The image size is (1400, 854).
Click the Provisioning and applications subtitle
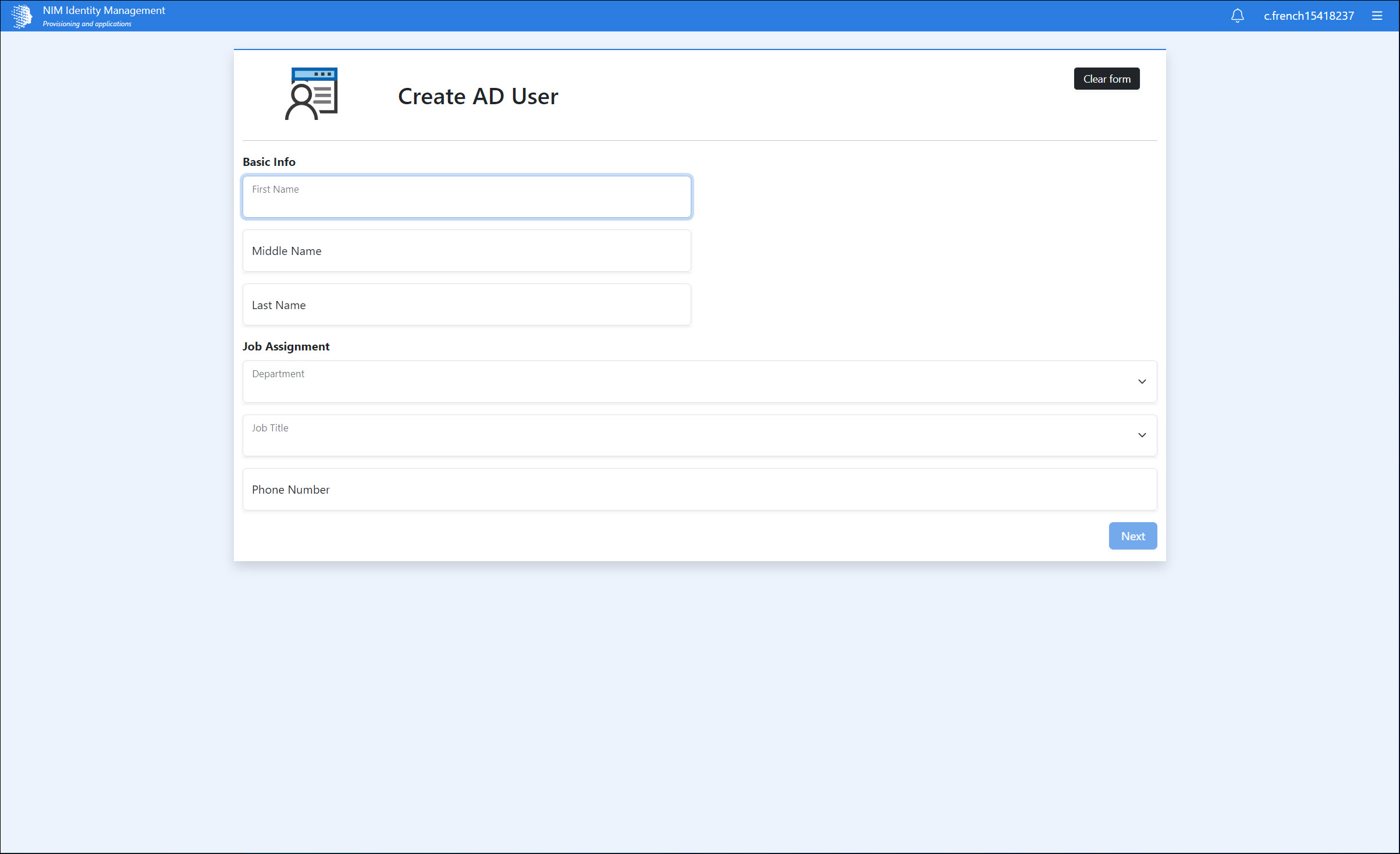point(87,24)
